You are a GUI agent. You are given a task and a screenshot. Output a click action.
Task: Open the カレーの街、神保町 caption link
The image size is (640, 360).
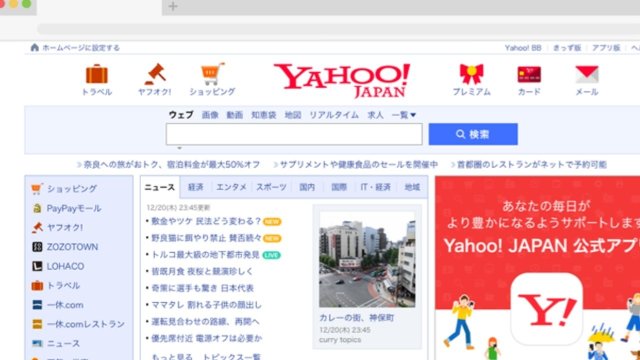[x=357, y=318]
